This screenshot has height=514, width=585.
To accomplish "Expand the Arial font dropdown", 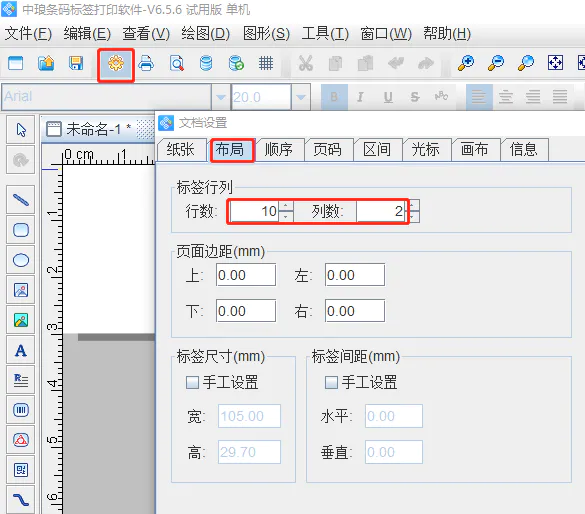I will click(x=221, y=97).
